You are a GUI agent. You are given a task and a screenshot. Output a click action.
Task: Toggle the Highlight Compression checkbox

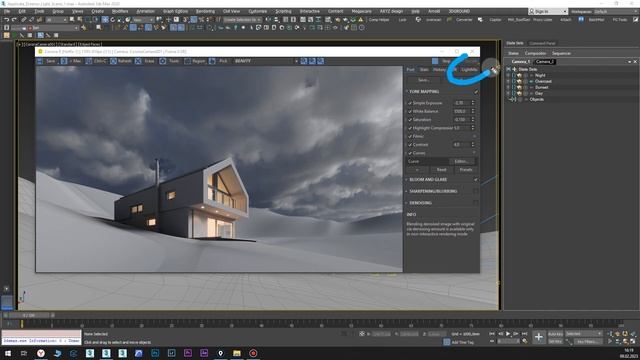coord(410,128)
